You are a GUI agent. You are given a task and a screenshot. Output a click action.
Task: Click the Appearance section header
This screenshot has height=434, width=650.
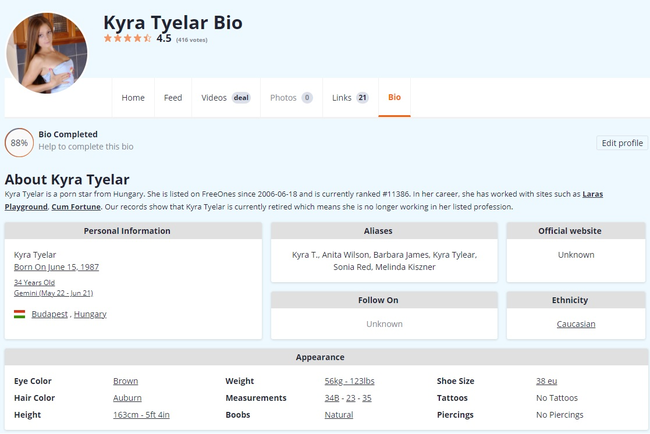(x=326, y=357)
